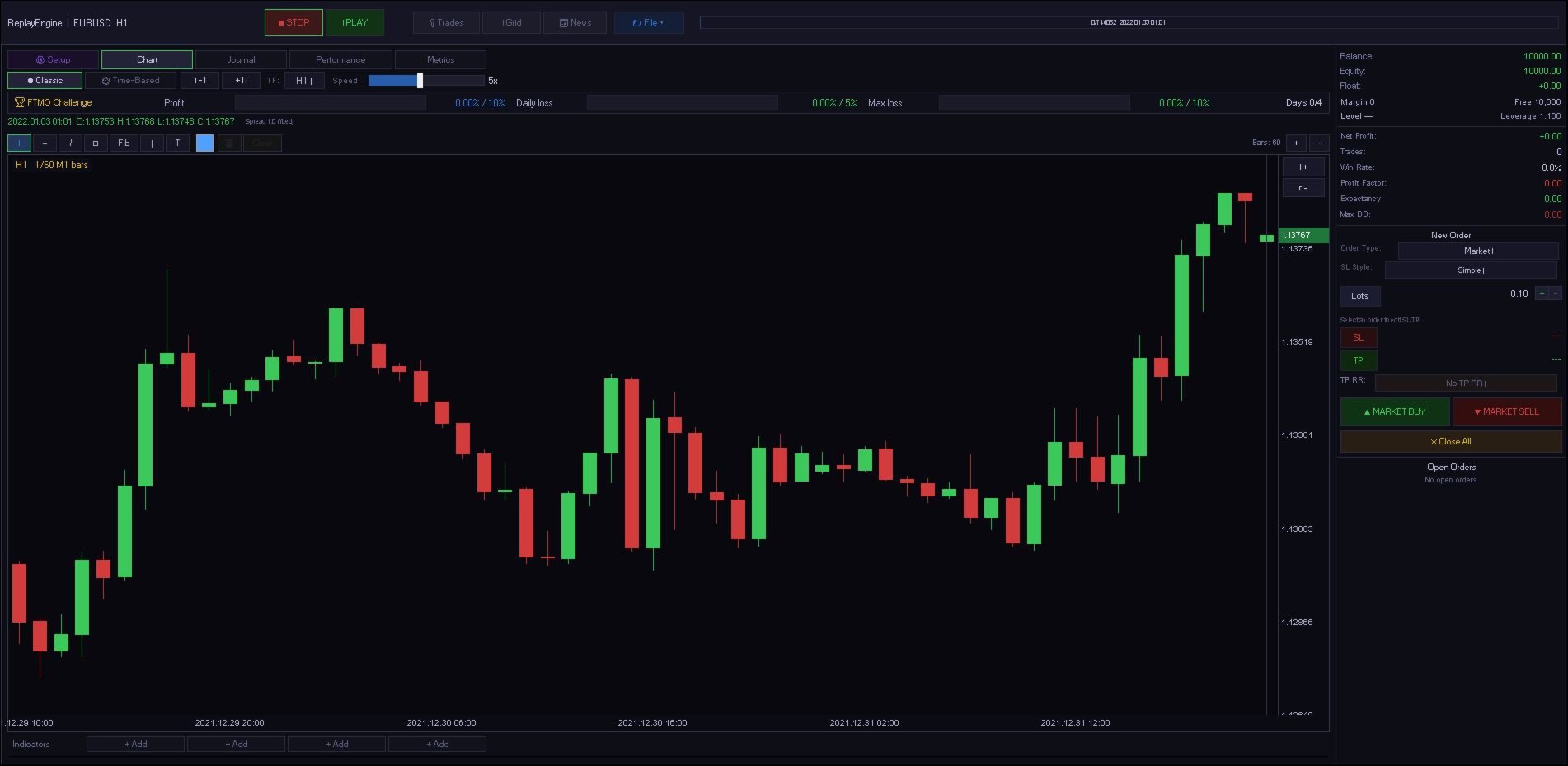Switch to Time-Based replay mode
This screenshot has height=766, width=1568.
[x=130, y=81]
